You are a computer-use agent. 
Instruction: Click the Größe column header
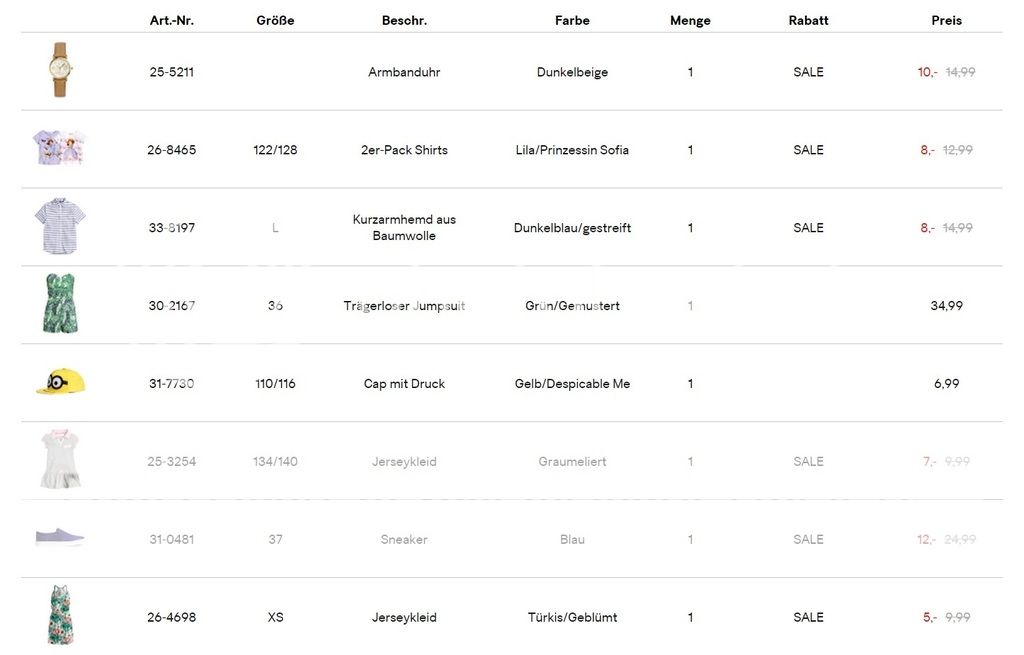point(275,20)
